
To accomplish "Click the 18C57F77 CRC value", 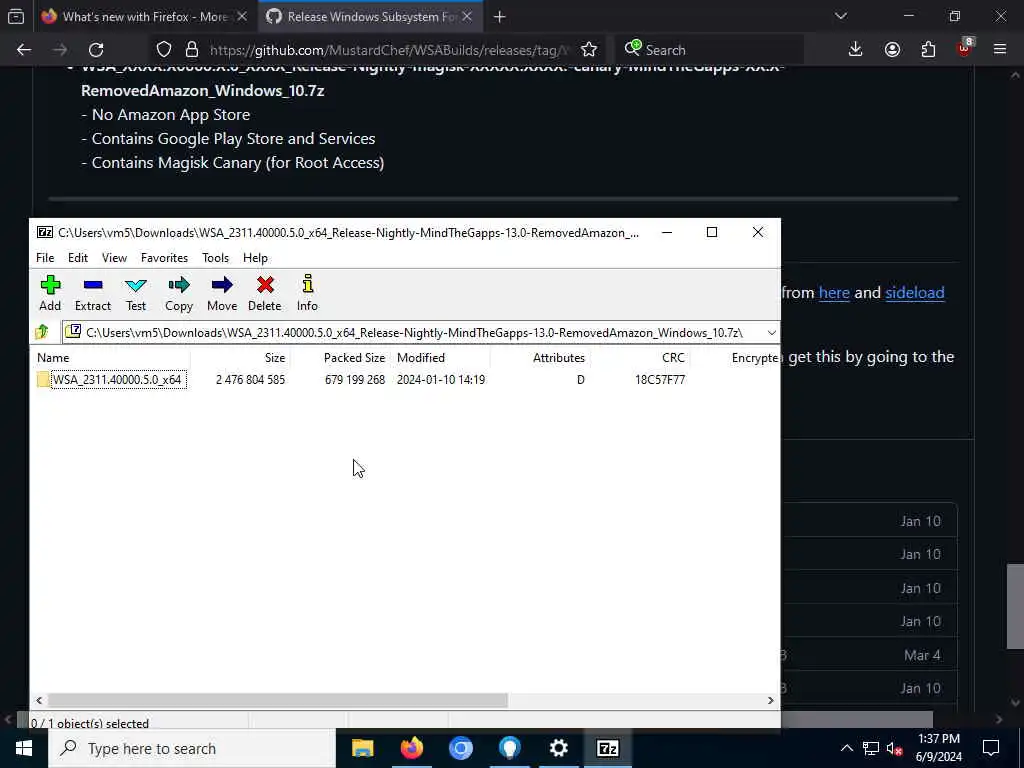I will pyautogui.click(x=660, y=379).
